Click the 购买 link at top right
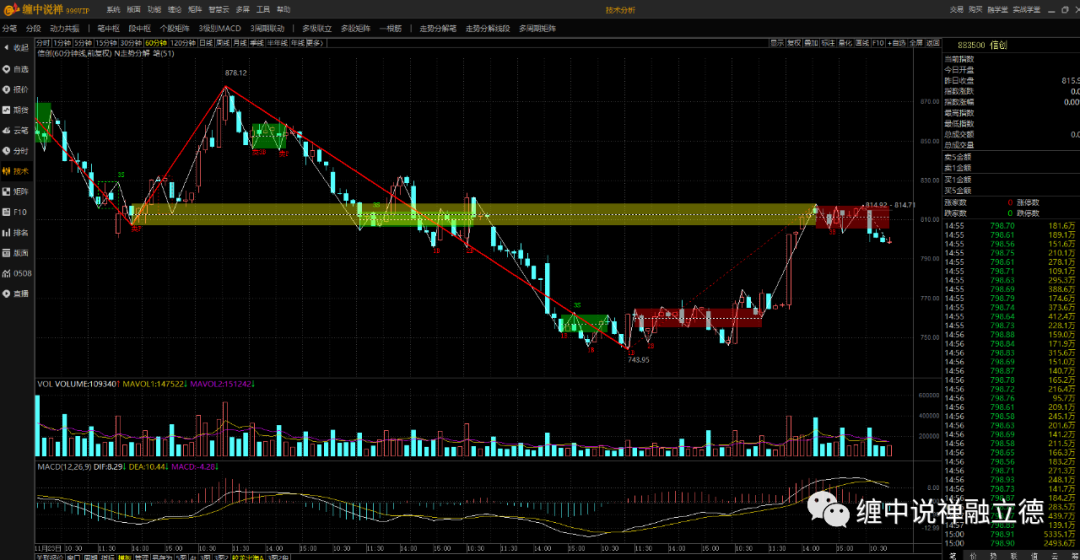The height and width of the screenshot is (560, 1080). [x=975, y=10]
